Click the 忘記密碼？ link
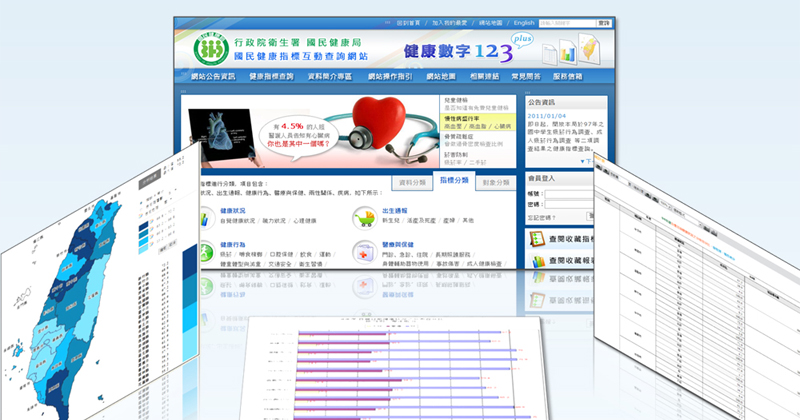 tap(542, 218)
